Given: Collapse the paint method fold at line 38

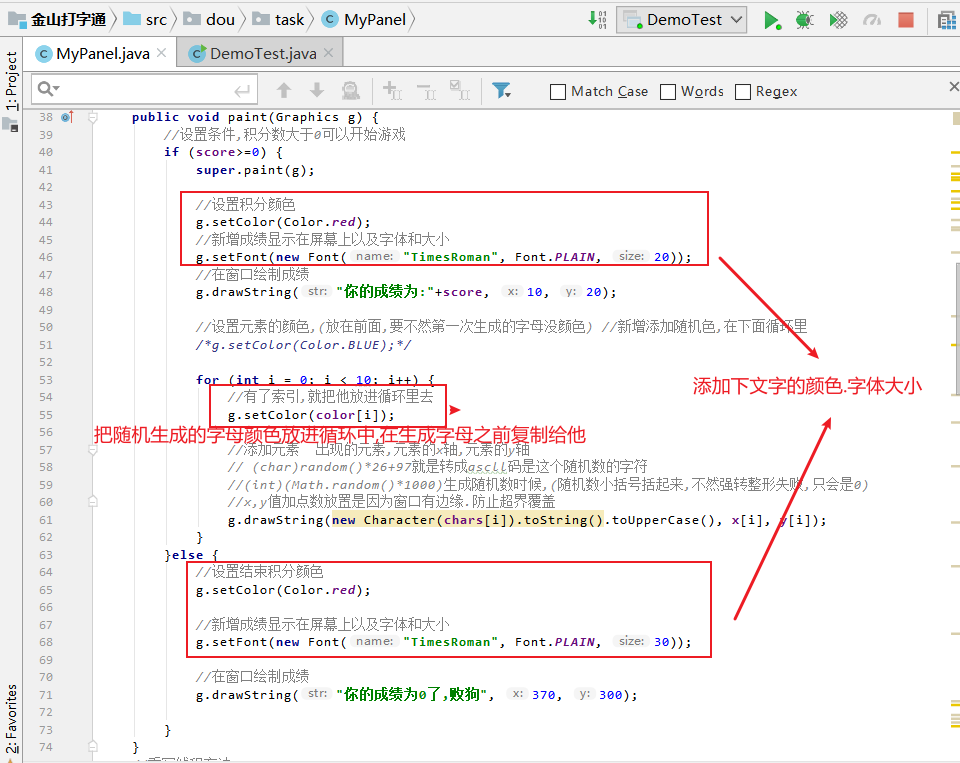Looking at the screenshot, I should [x=92, y=116].
